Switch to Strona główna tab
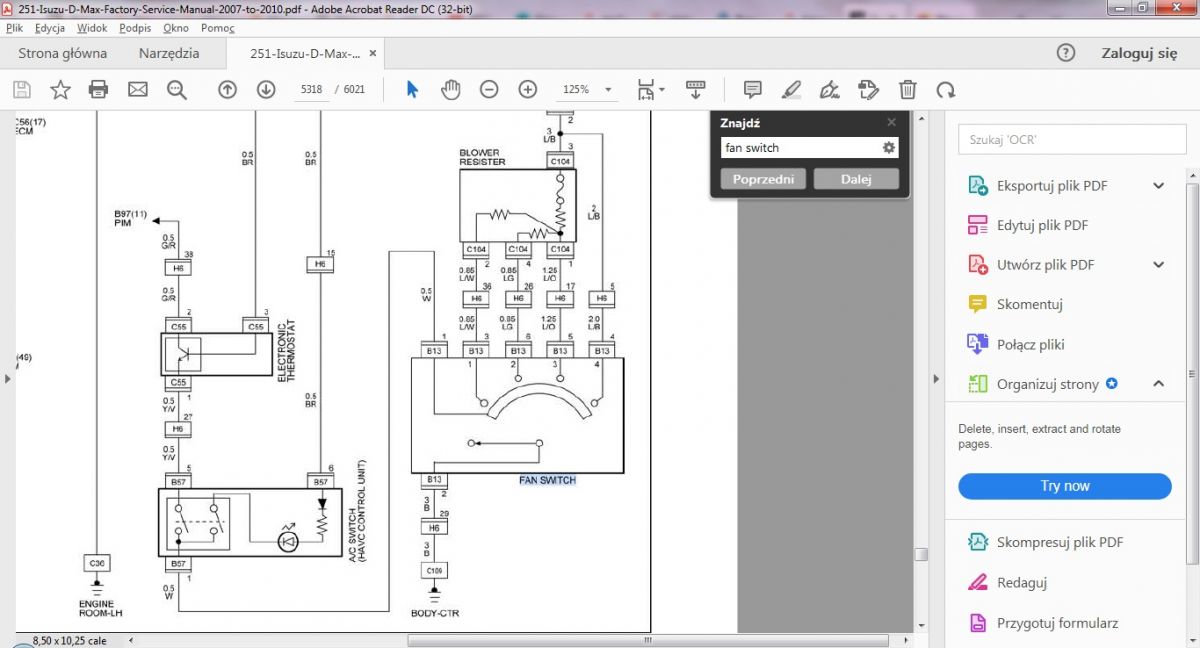 click(x=63, y=54)
